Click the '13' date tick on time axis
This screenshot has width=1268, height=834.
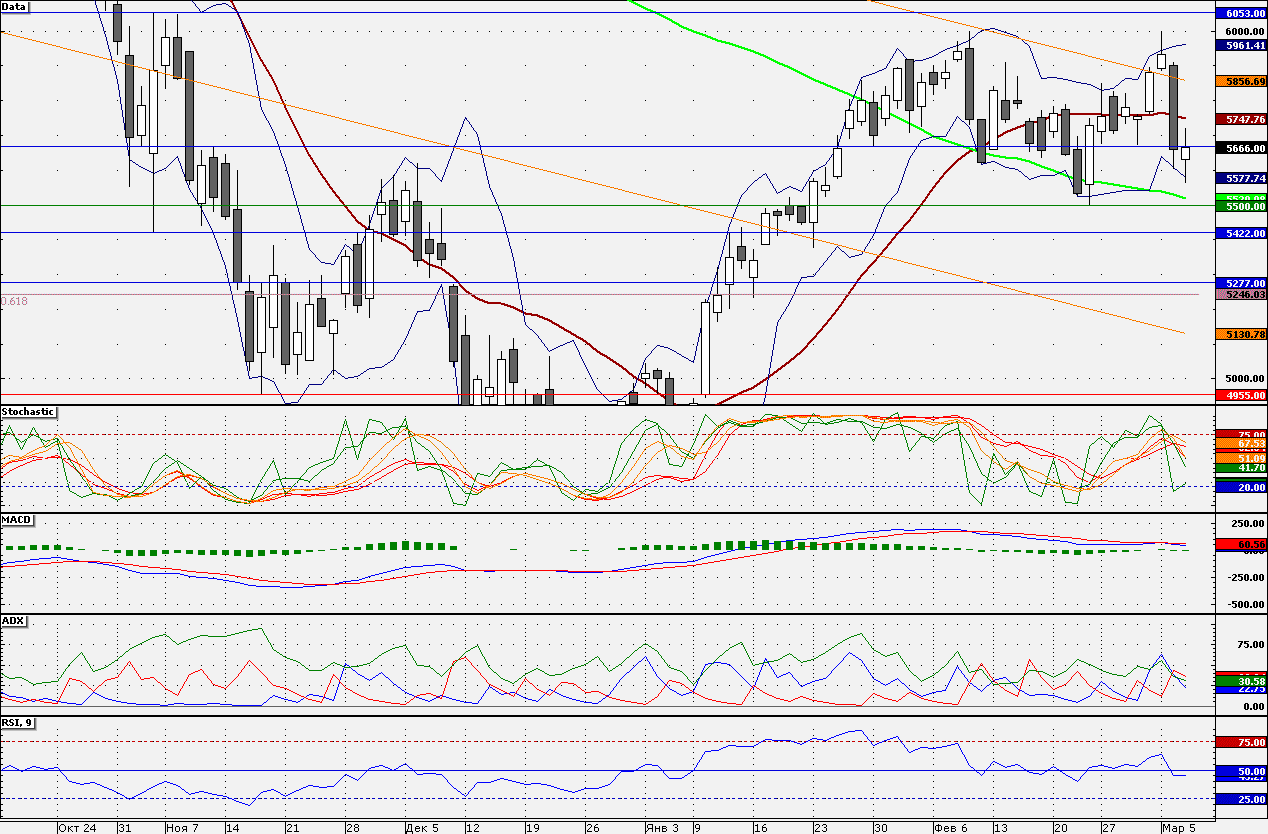pos(1001,828)
